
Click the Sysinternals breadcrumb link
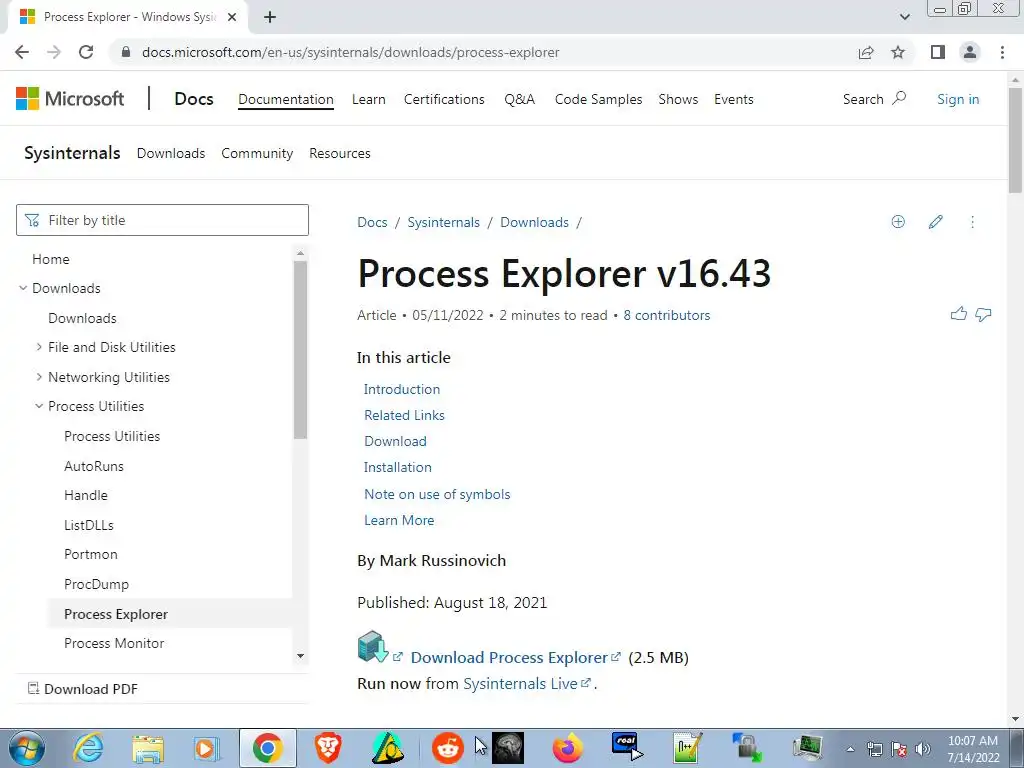point(443,223)
